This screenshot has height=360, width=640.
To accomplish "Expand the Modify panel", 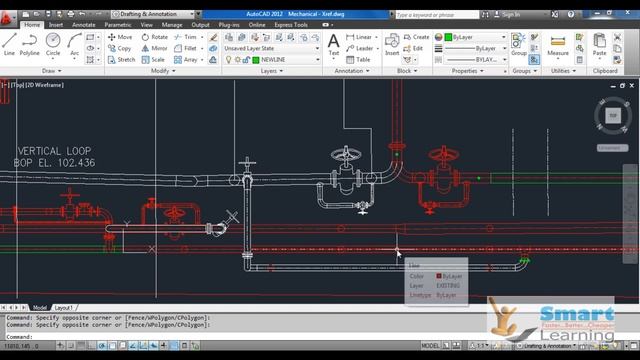I will point(163,71).
